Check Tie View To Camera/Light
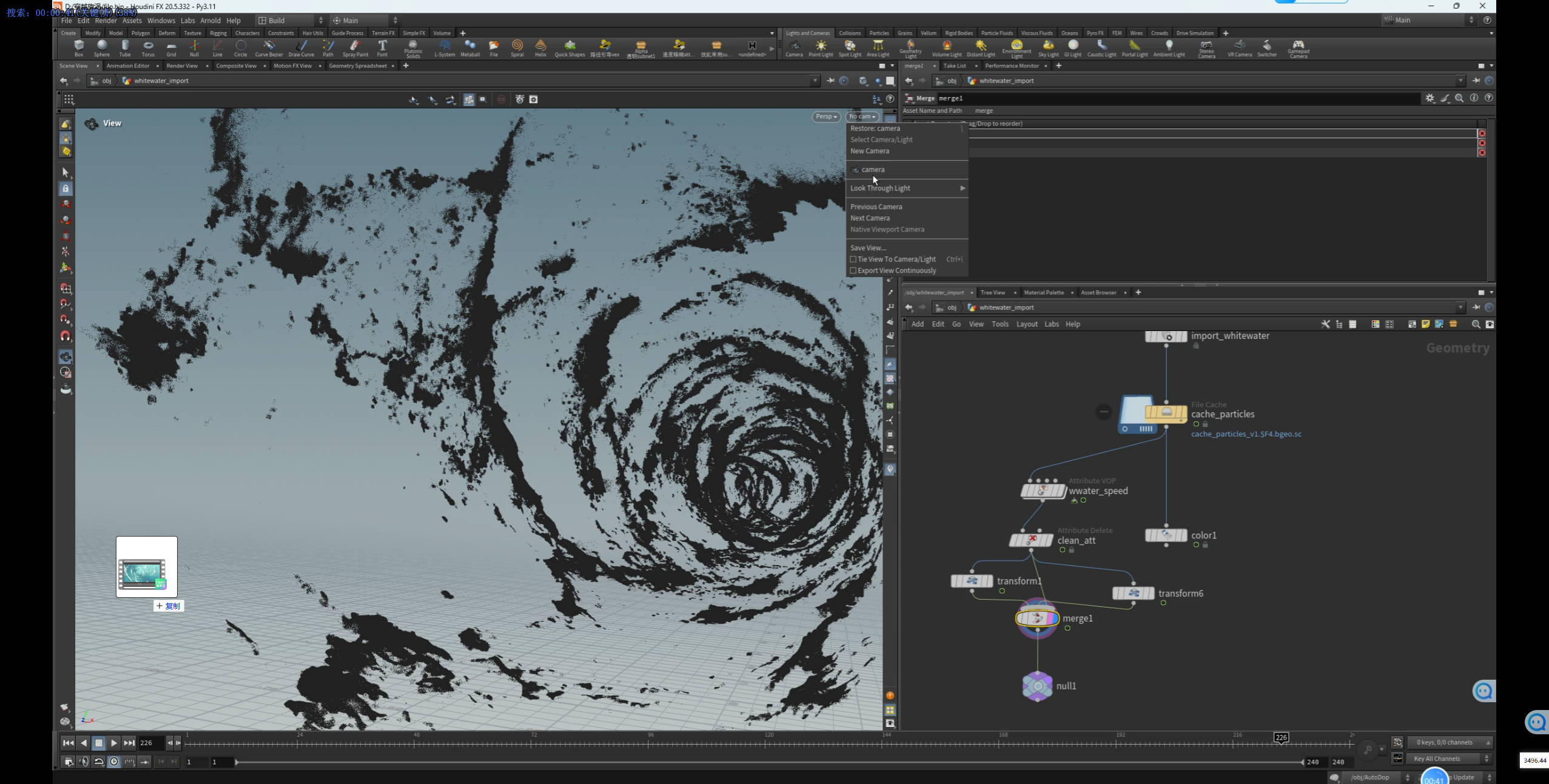The image size is (1549, 784). coord(854,259)
